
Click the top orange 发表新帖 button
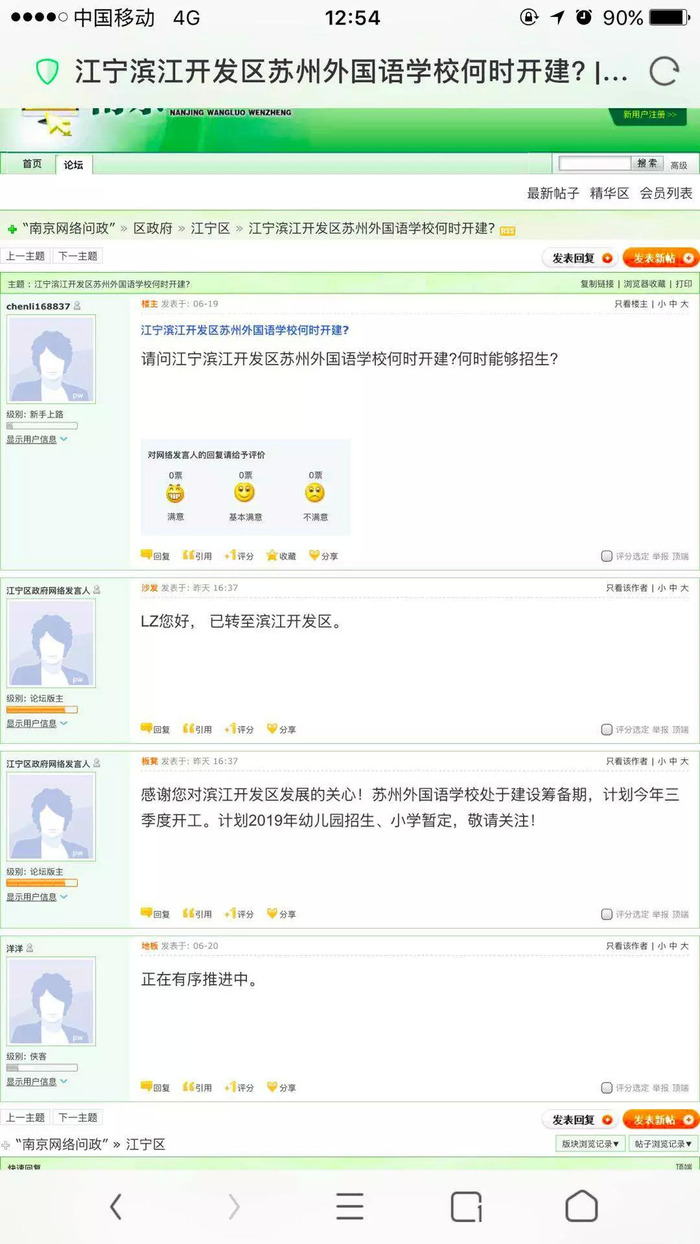pyautogui.click(x=660, y=258)
